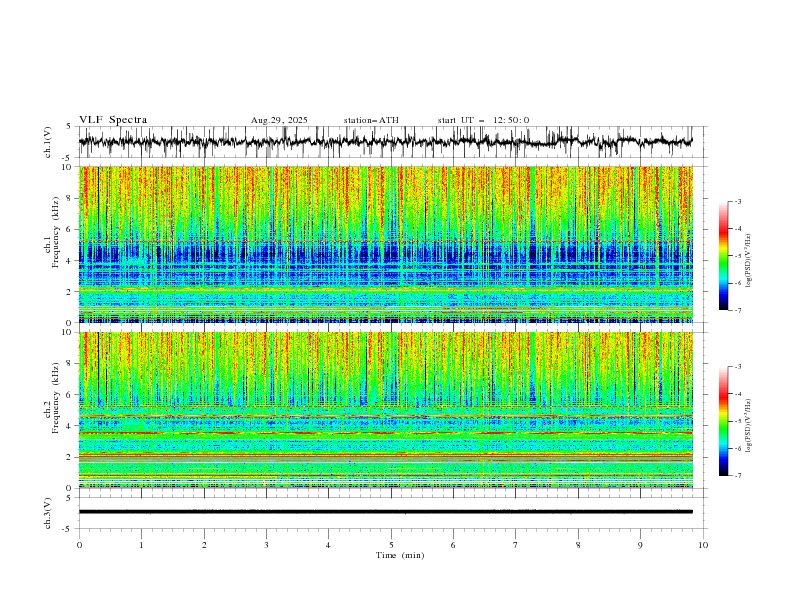This screenshot has height=612, width=792.
Task: Click the ch.1 upper color scale bar
Action: [723, 256]
